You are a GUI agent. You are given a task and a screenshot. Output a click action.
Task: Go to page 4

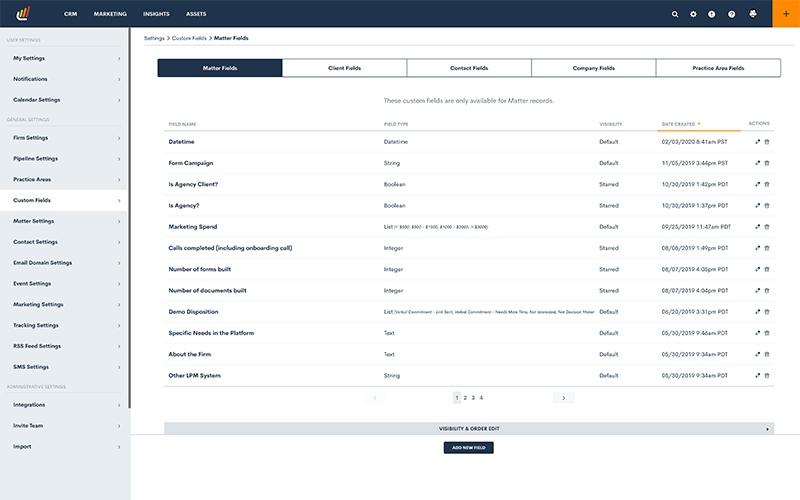pyautogui.click(x=481, y=398)
